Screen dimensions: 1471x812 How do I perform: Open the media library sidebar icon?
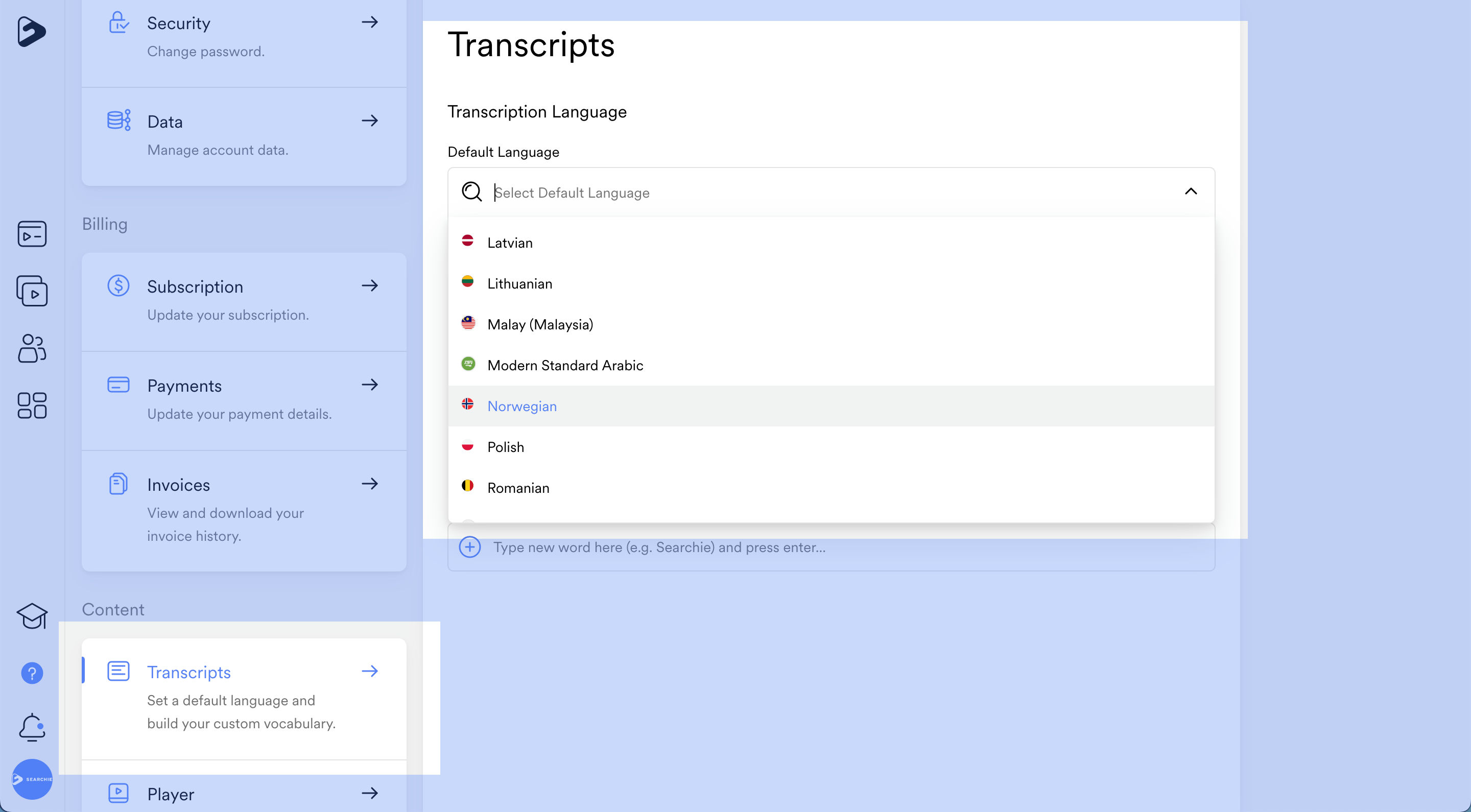(x=32, y=233)
